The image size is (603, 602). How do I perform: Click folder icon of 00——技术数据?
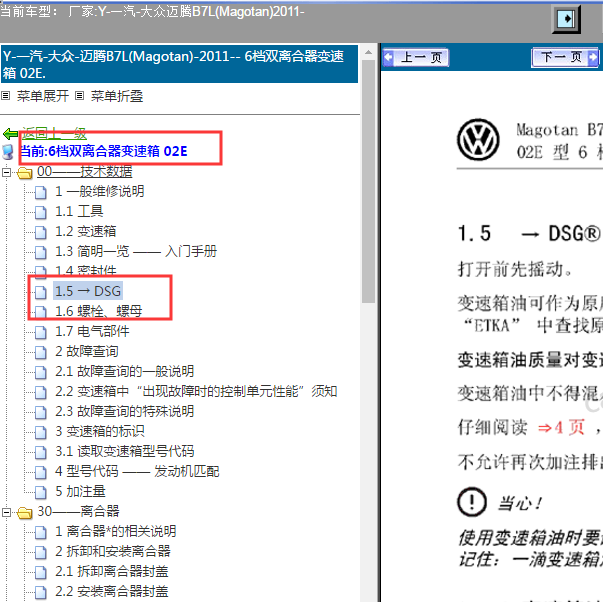25,173
